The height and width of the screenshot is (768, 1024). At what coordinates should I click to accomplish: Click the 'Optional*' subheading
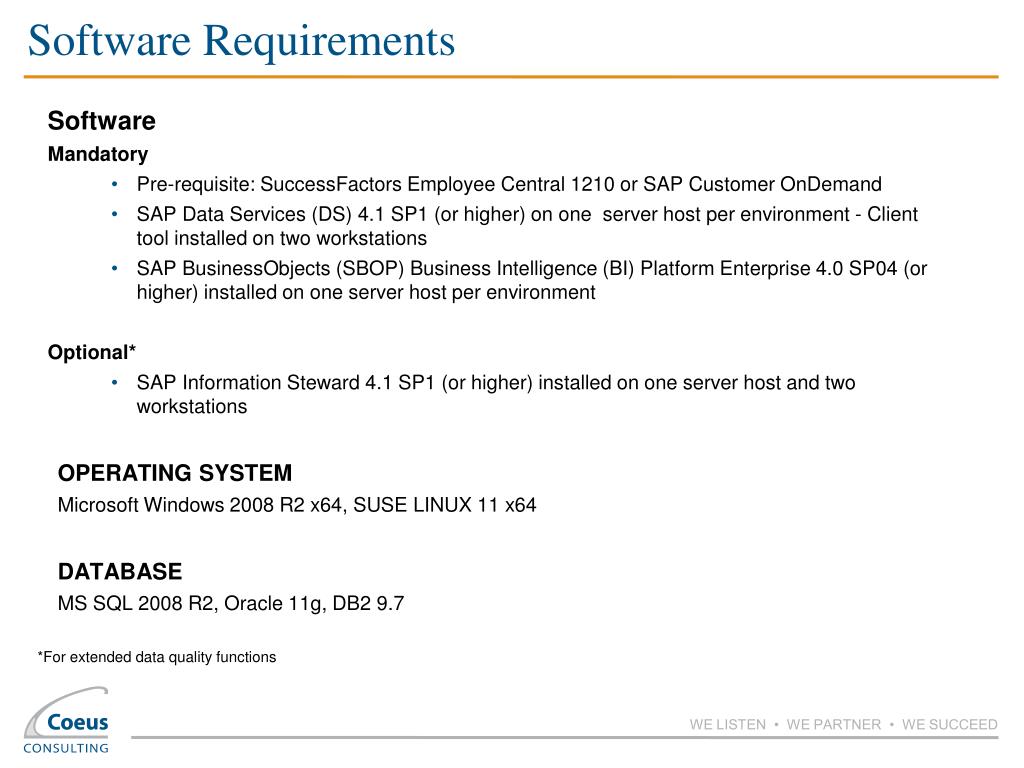(x=91, y=353)
